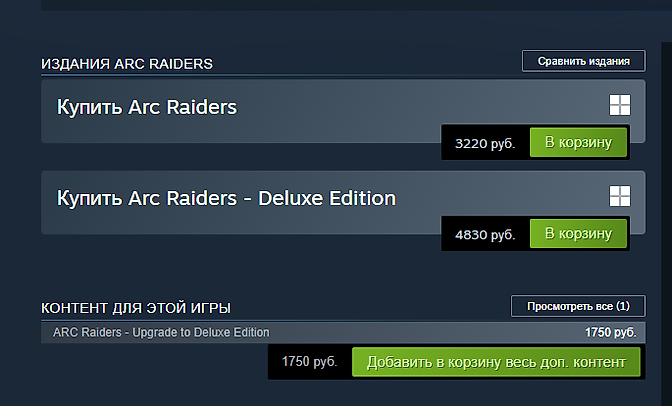Screen dimensions: 672x406
Task: Click the 1750 руб. price beside the add-all button
Action: 310,361
